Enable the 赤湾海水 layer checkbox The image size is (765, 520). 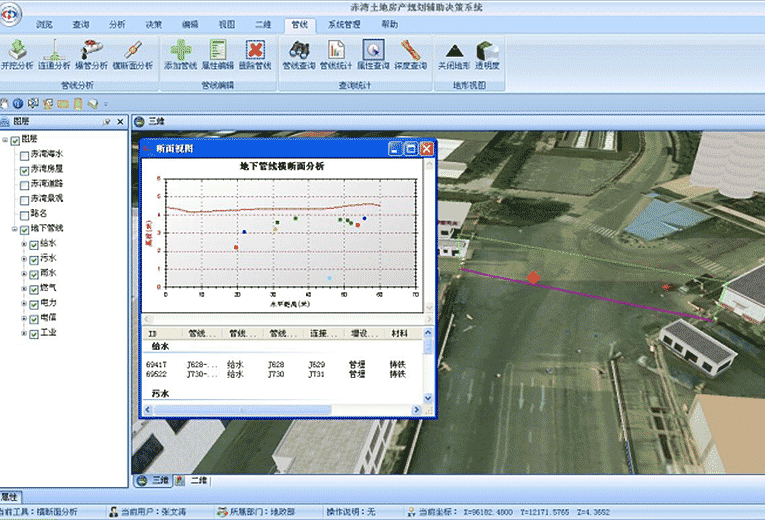pos(24,155)
